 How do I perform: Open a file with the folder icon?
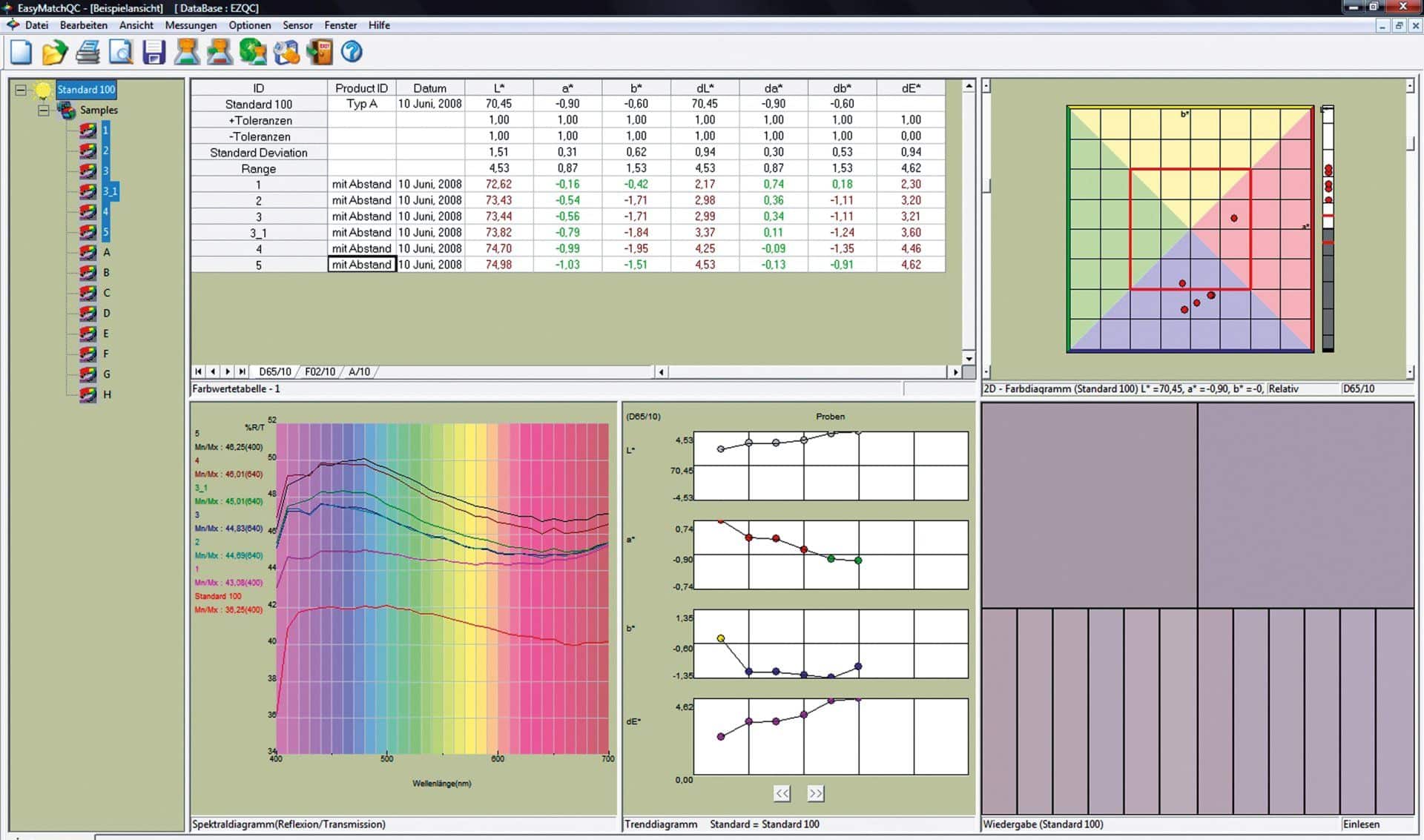tap(53, 52)
